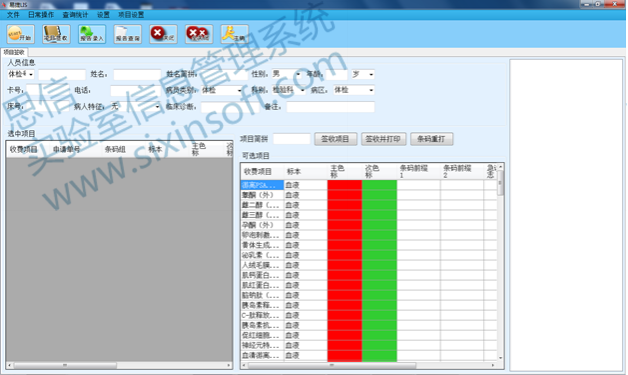Screen dimensions: 628x375
Task: Open 报告查询 document icon
Action: pyautogui.click(x=127, y=34)
